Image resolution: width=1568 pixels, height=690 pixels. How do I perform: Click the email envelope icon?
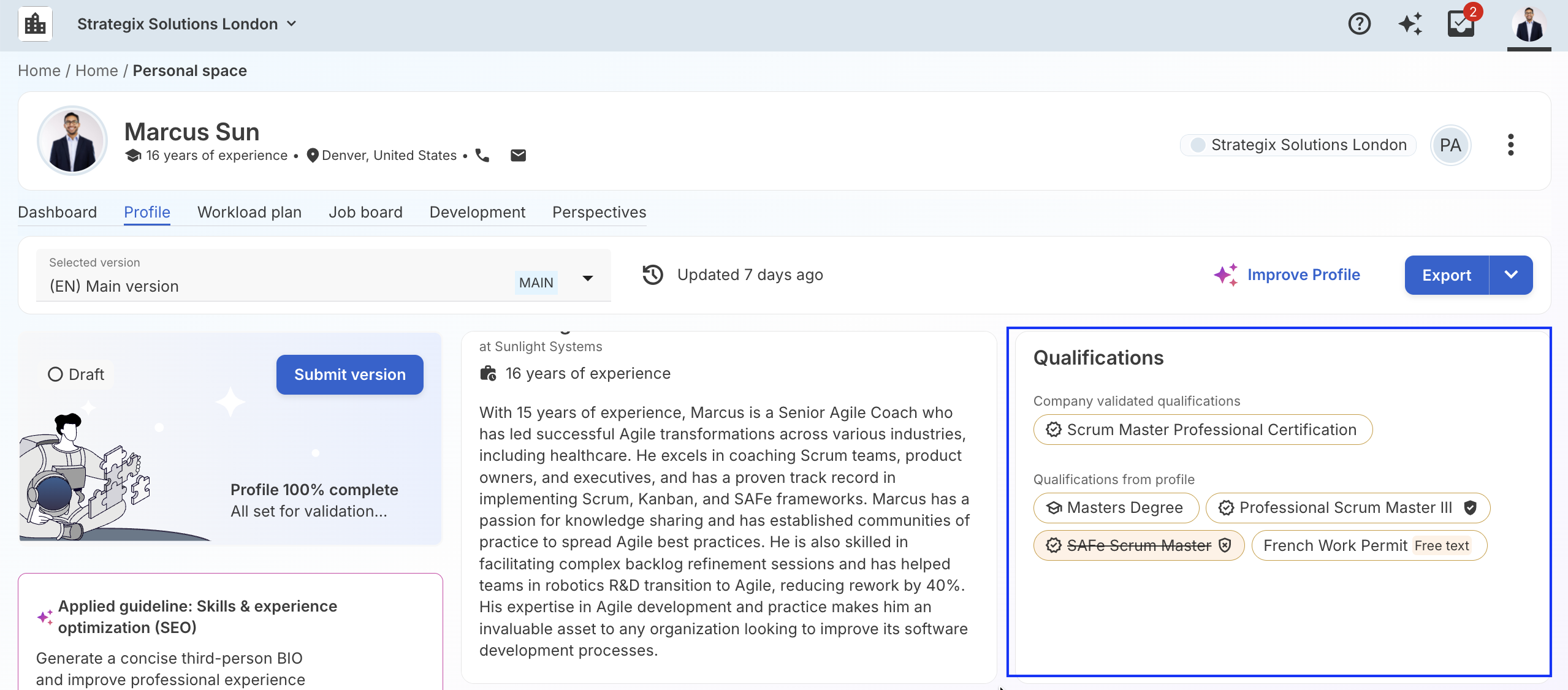click(518, 156)
